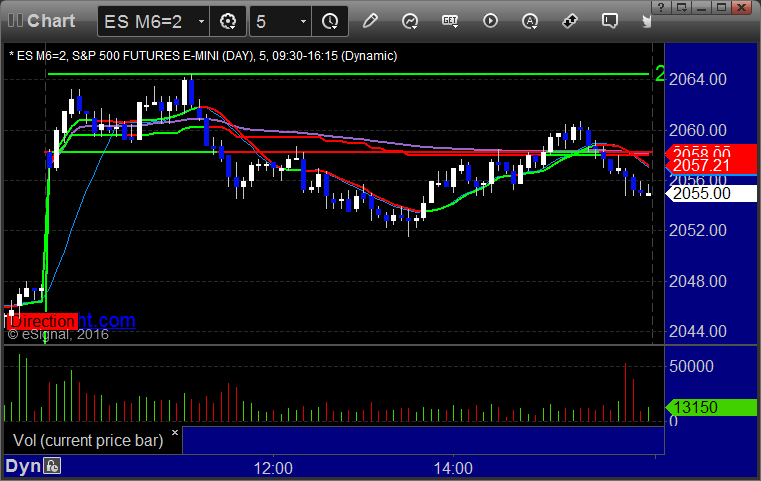Screen dimensions: 761x481
Task: Click the 2044.00 price axis label
Action: [x=697, y=332]
